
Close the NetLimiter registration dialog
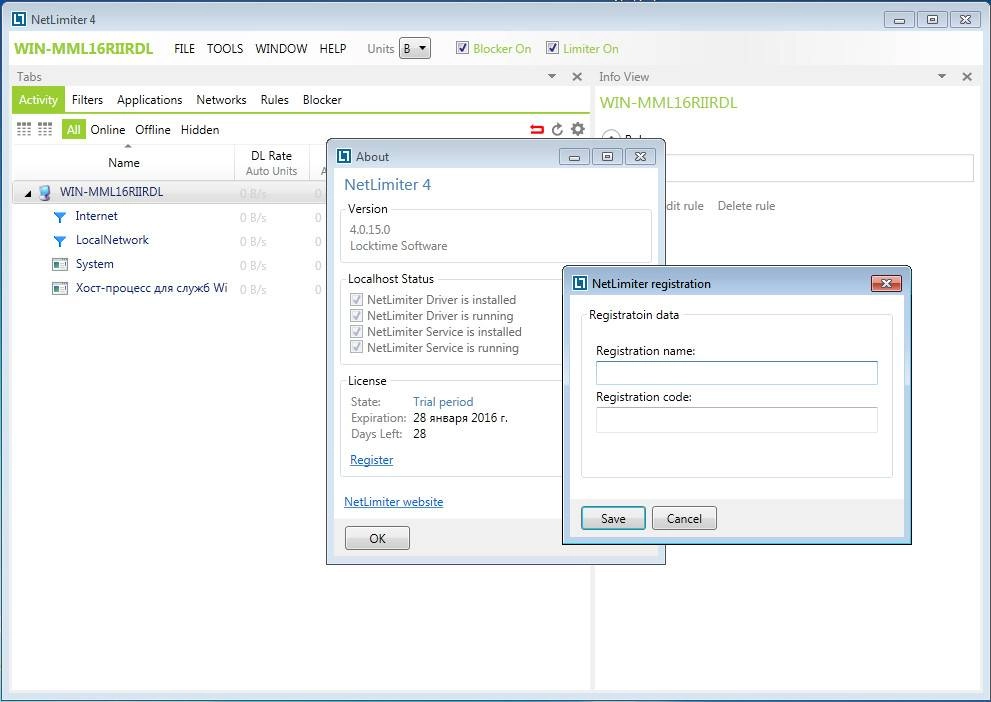[x=886, y=283]
